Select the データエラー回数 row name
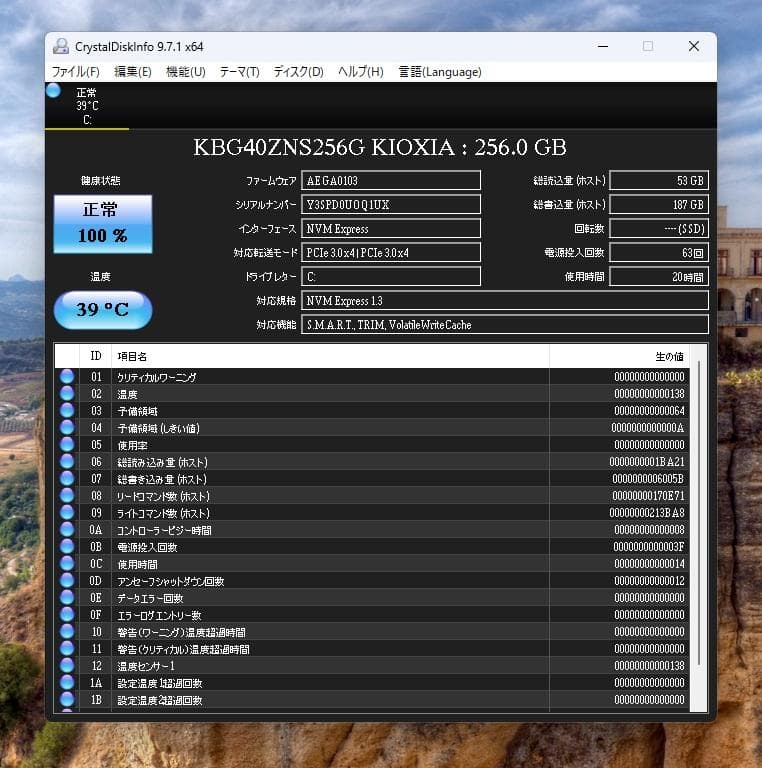The height and width of the screenshot is (768, 762). pyautogui.click(x=150, y=598)
